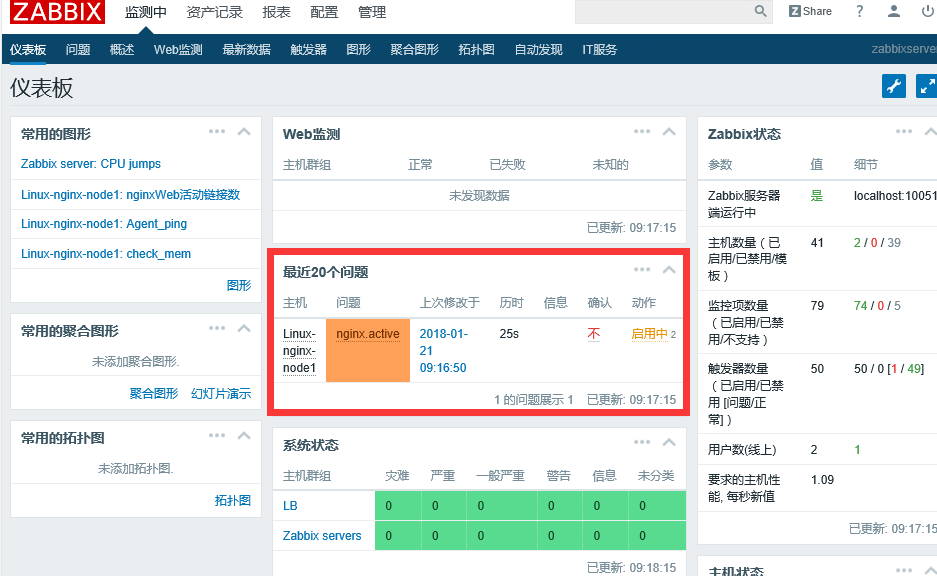This screenshot has height=576, width=937.
Task: Click the localhost:10051 details value
Action: pyautogui.click(x=895, y=195)
